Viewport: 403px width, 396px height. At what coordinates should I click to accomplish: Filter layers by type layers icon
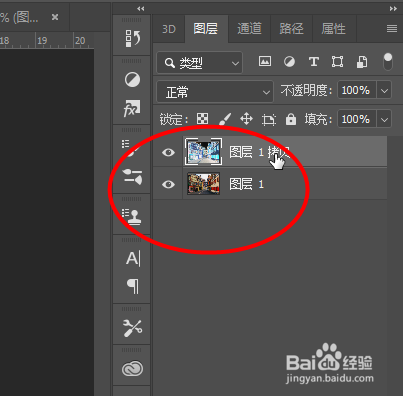[x=314, y=62]
